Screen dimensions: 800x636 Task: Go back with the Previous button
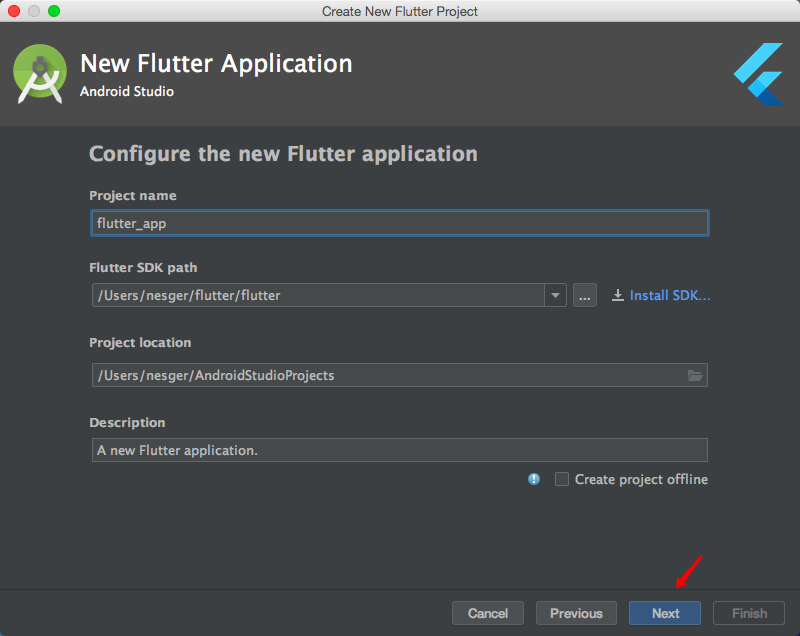pyautogui.click(x=576, y=613)
